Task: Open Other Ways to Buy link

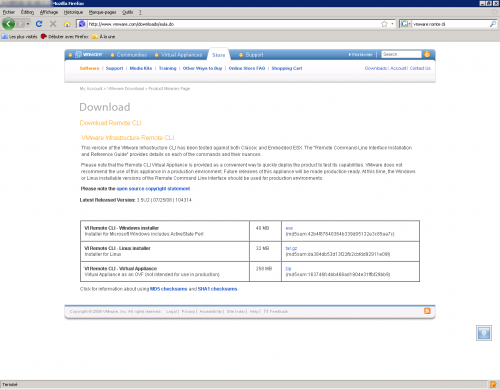Action: (x=202, y=68)
